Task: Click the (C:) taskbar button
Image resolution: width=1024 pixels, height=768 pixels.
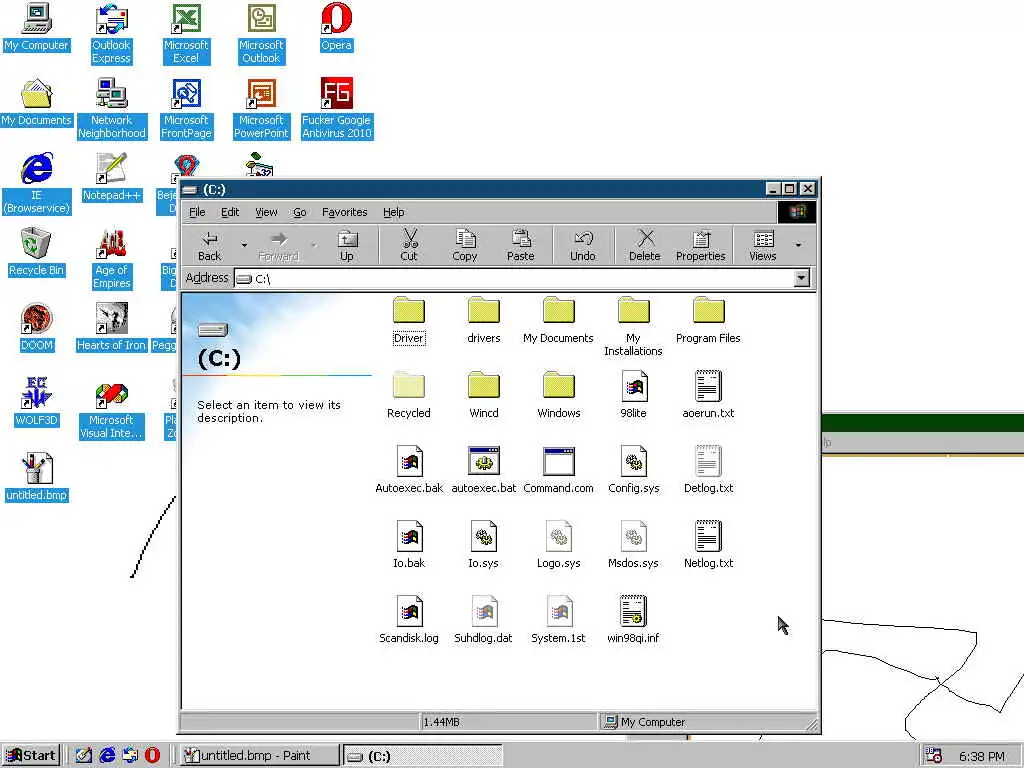Action: [x=423, y=756]
